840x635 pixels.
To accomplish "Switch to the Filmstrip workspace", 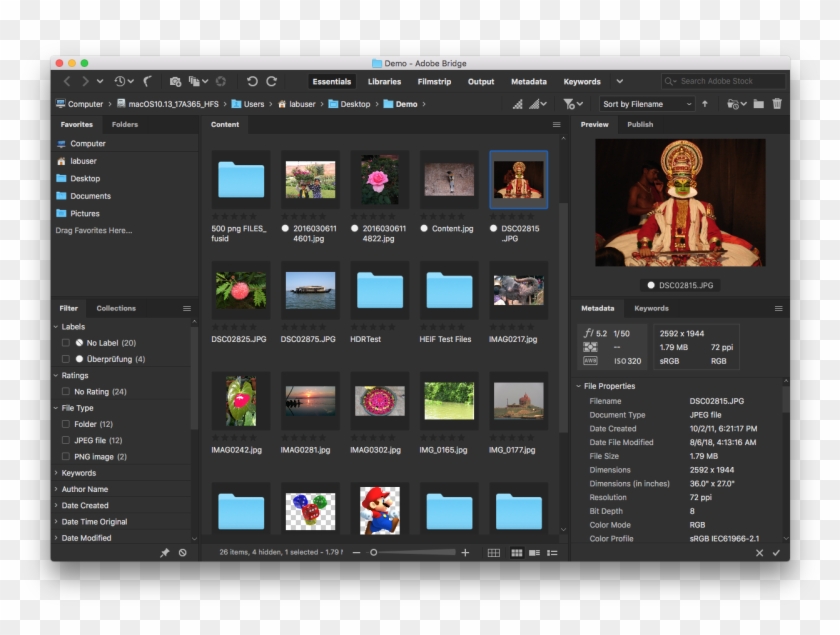I will click(434, 81).
